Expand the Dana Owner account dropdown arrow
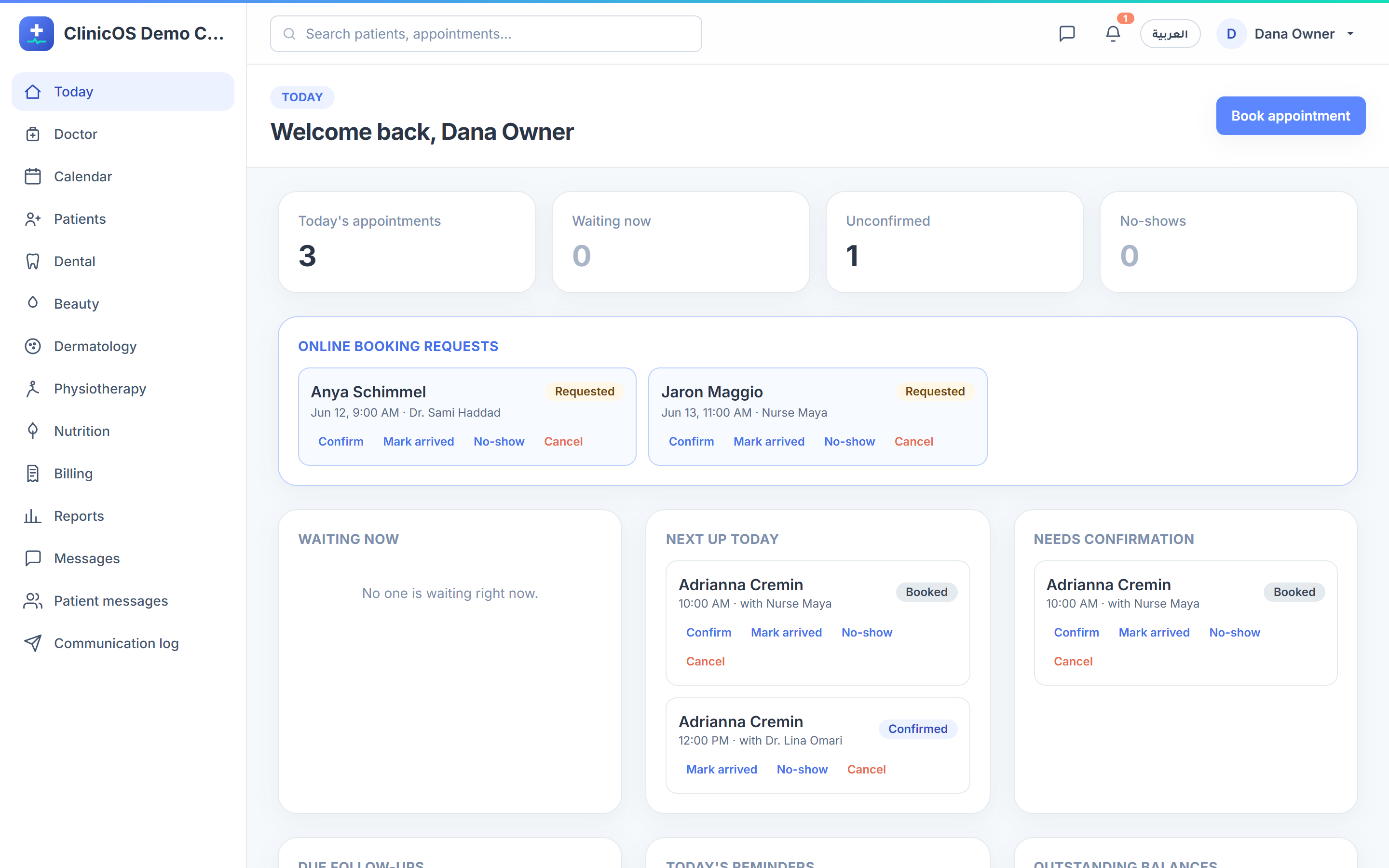Screen dimensions: 1389x868 pos(1350,34)
